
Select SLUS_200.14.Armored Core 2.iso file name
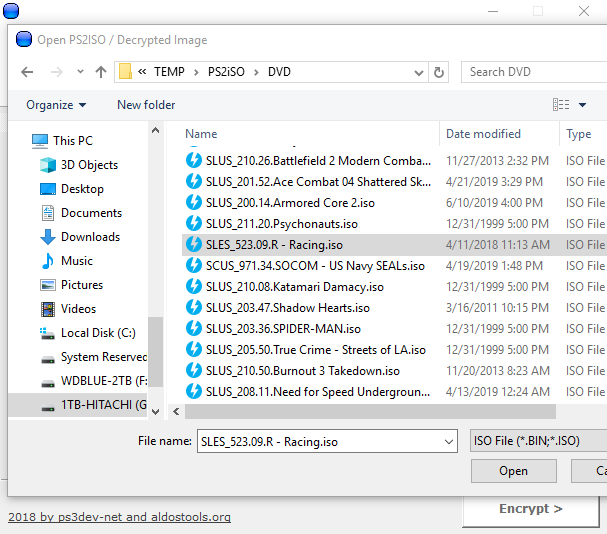click(x=290, y=203)
